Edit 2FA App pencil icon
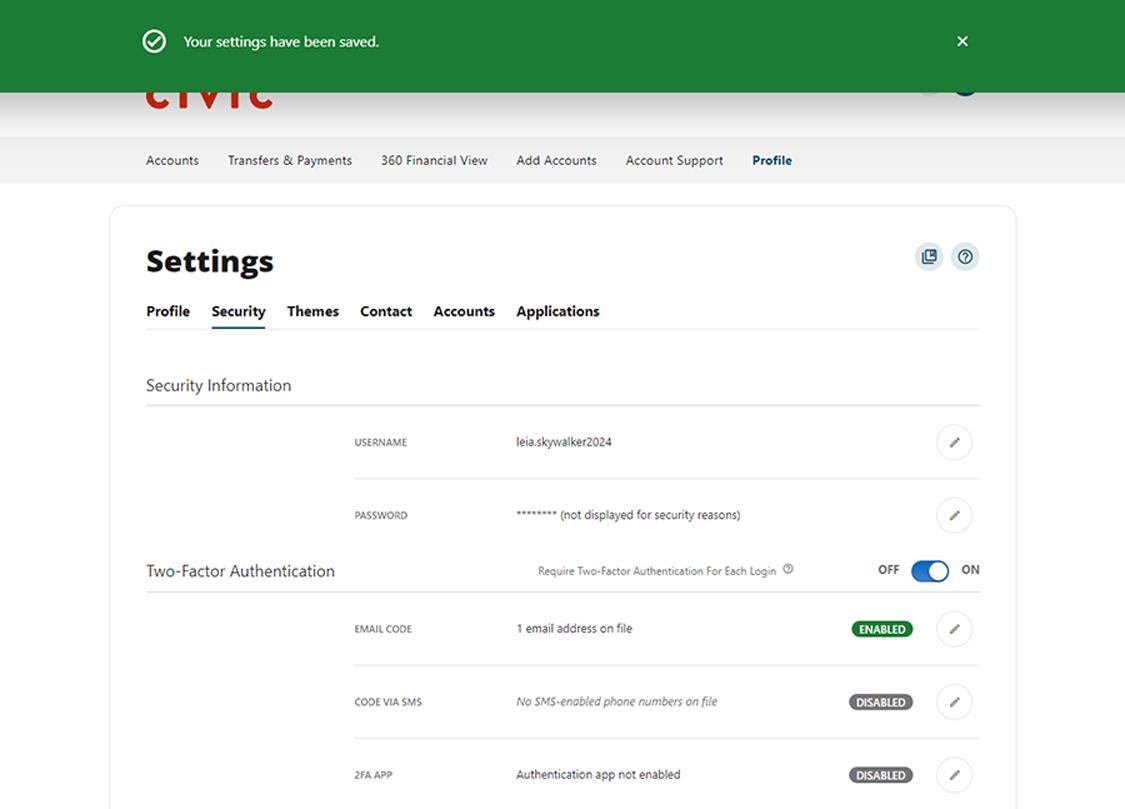 pyautogui.click(x=954, y=775)
